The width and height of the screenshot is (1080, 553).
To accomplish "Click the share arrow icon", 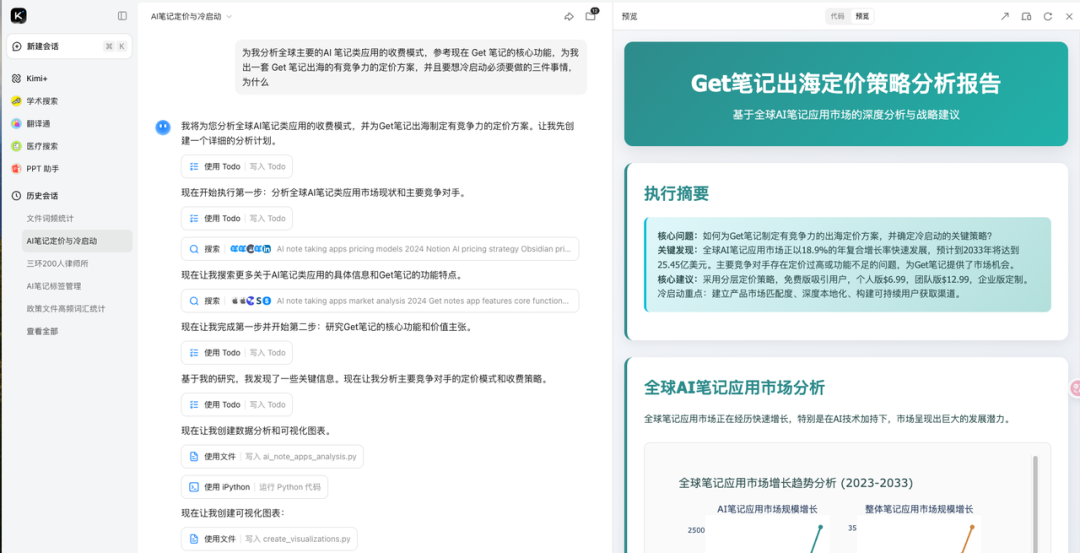I will [x=569, y=17].
